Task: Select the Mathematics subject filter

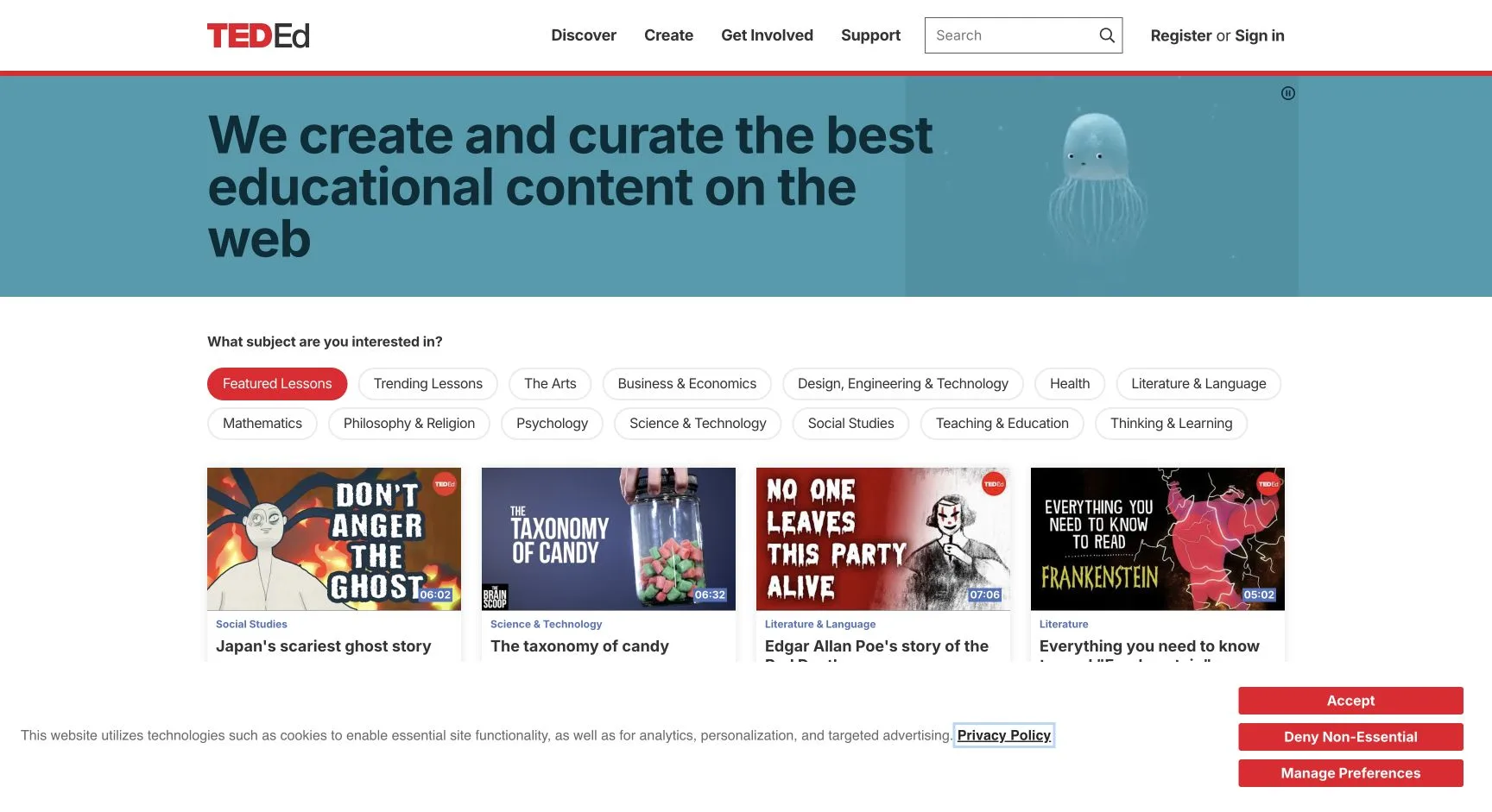Action: [262, 424]
